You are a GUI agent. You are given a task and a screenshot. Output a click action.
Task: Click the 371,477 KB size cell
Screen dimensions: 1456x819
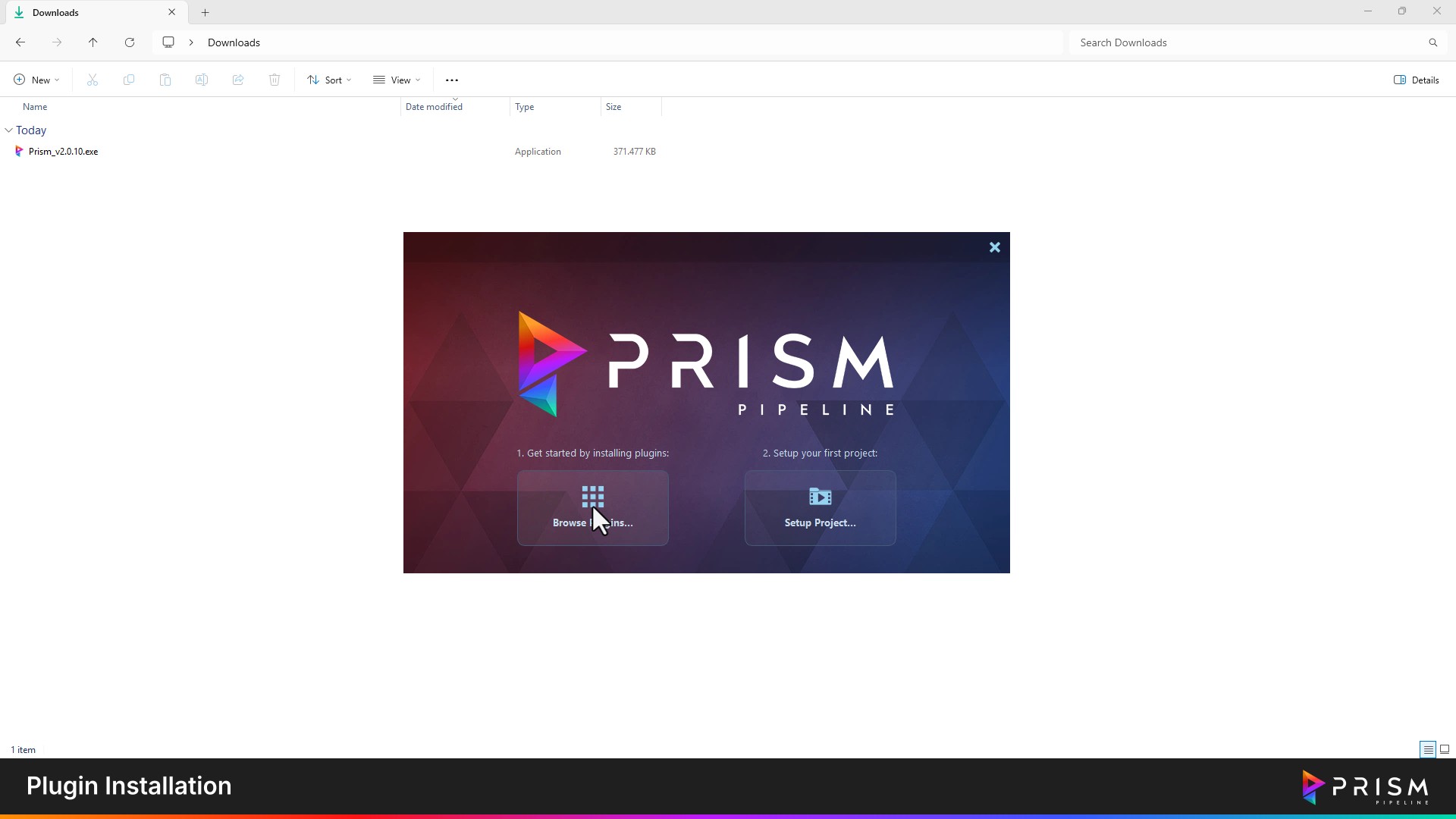(x=634, y=152)
